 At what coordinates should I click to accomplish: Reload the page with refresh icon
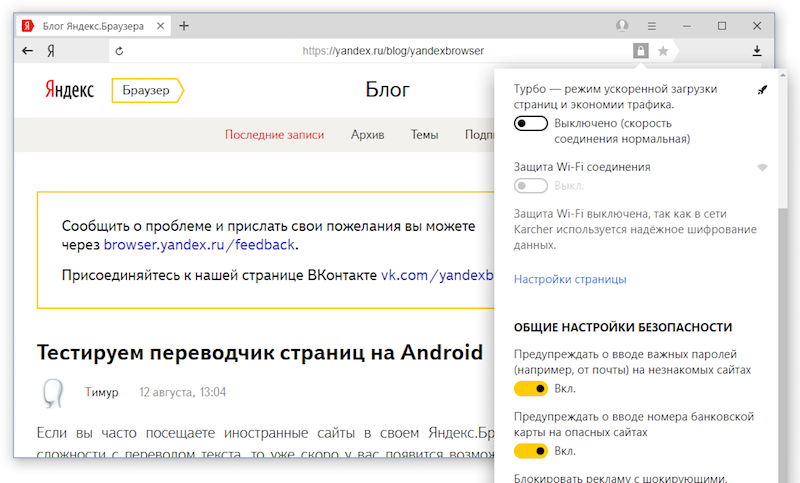tap(119, 51)
